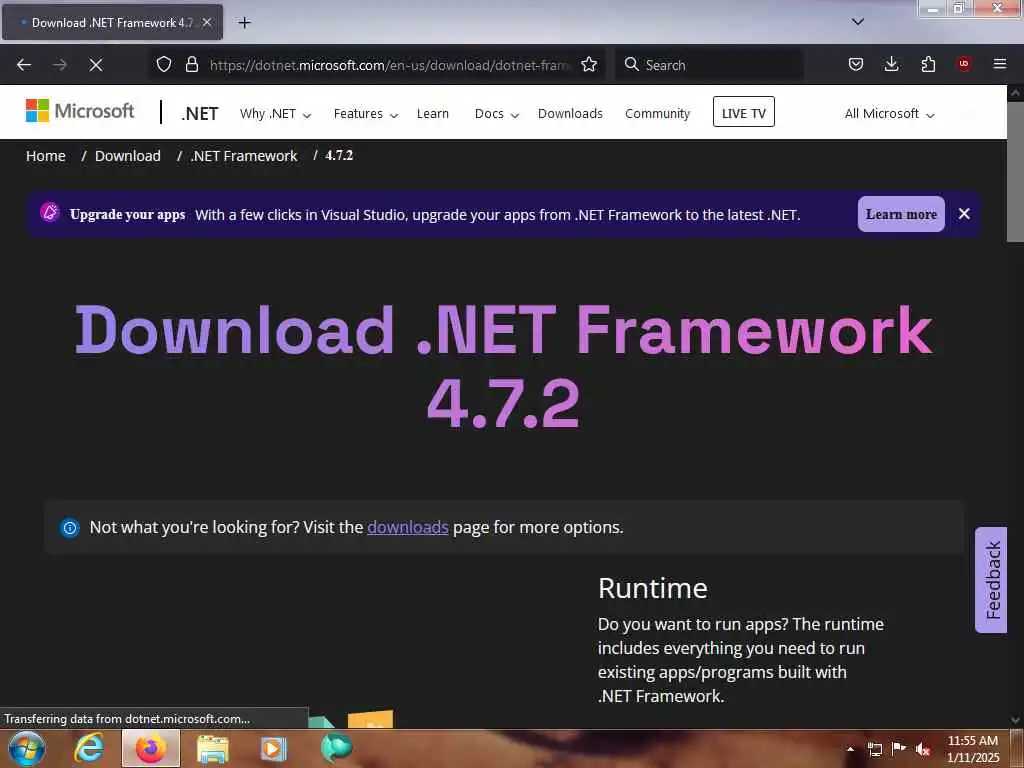Bookmark this page with the star icon

(589, 64)
